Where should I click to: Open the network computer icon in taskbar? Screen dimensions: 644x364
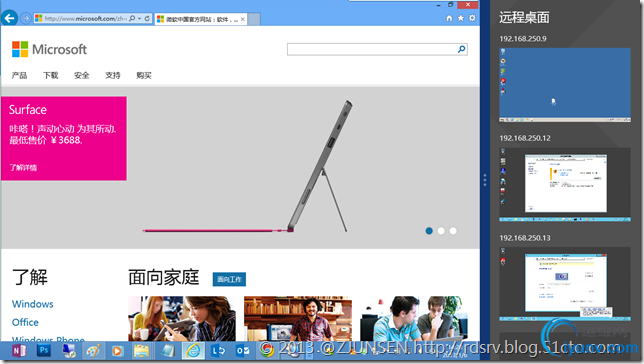pyautogui.click(x=68, y=351)
